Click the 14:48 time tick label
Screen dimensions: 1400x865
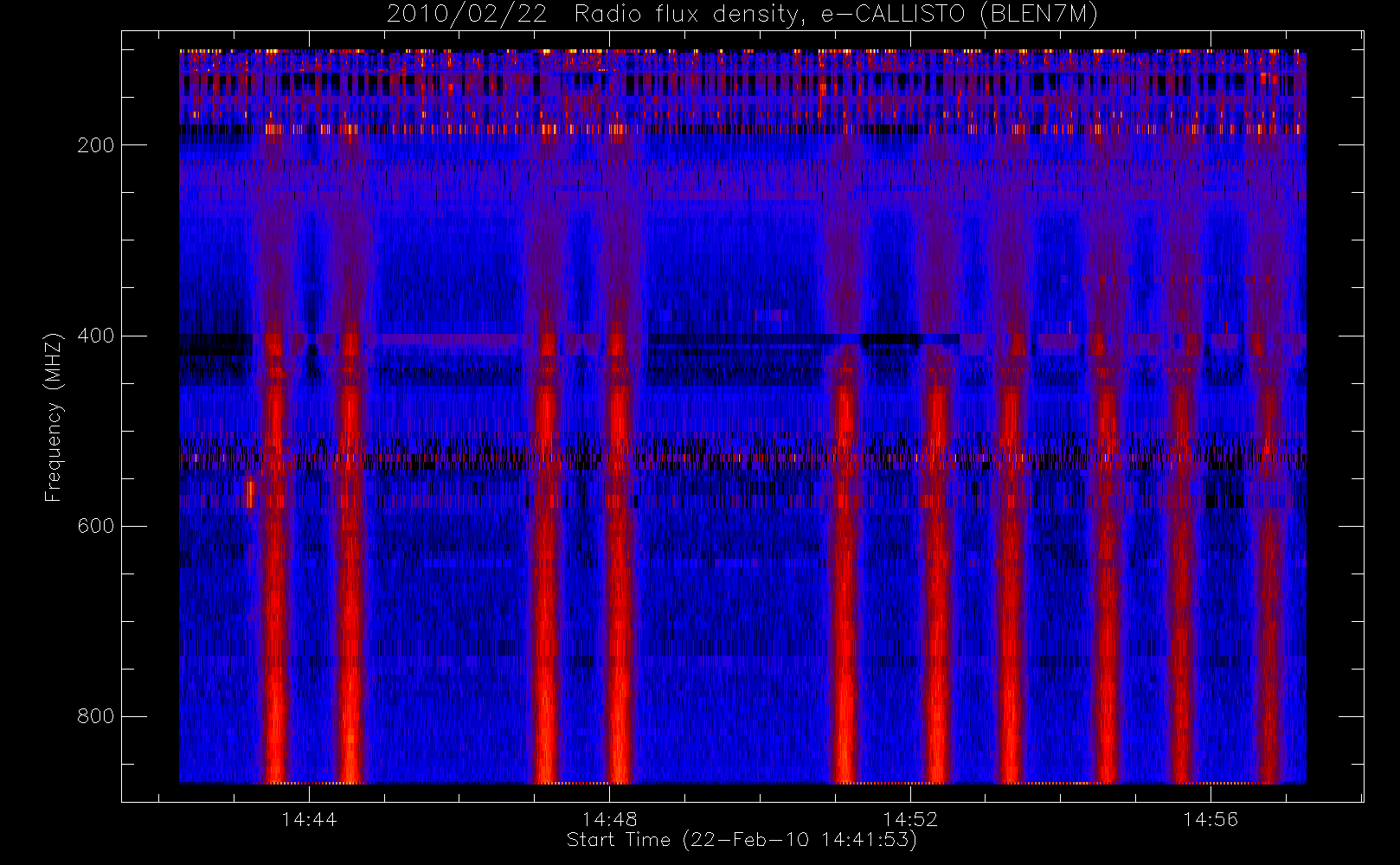pyautogui.click(x=609, y=819)
